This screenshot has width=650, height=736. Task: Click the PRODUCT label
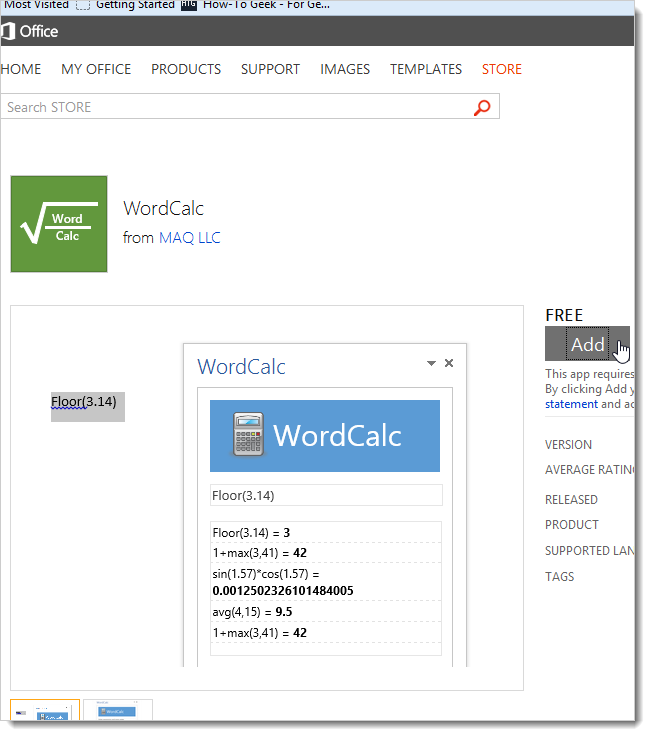point(572,524)
